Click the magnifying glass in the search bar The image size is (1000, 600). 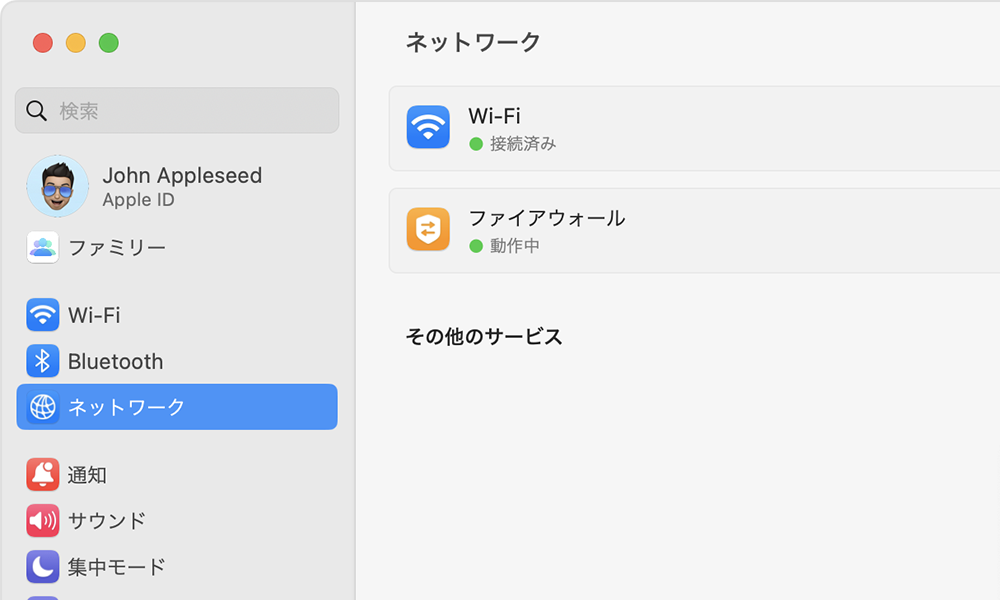pos(37,110)
